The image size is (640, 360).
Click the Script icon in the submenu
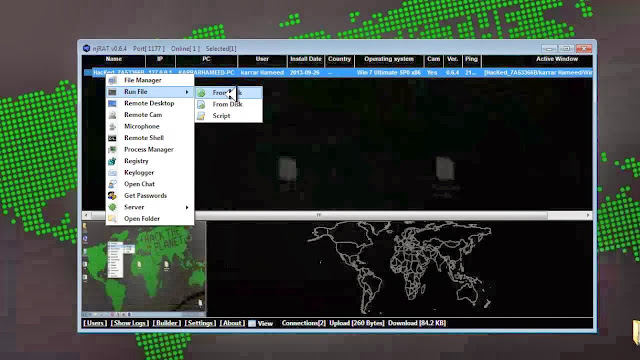coord(201,116)
